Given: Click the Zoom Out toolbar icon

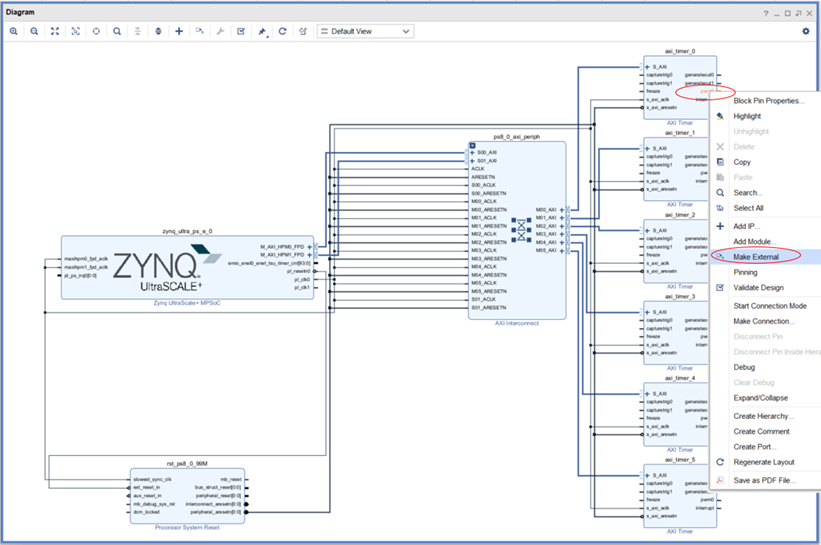Looking at the screenshot, I should pyautogui.click(x=34, y=32).
